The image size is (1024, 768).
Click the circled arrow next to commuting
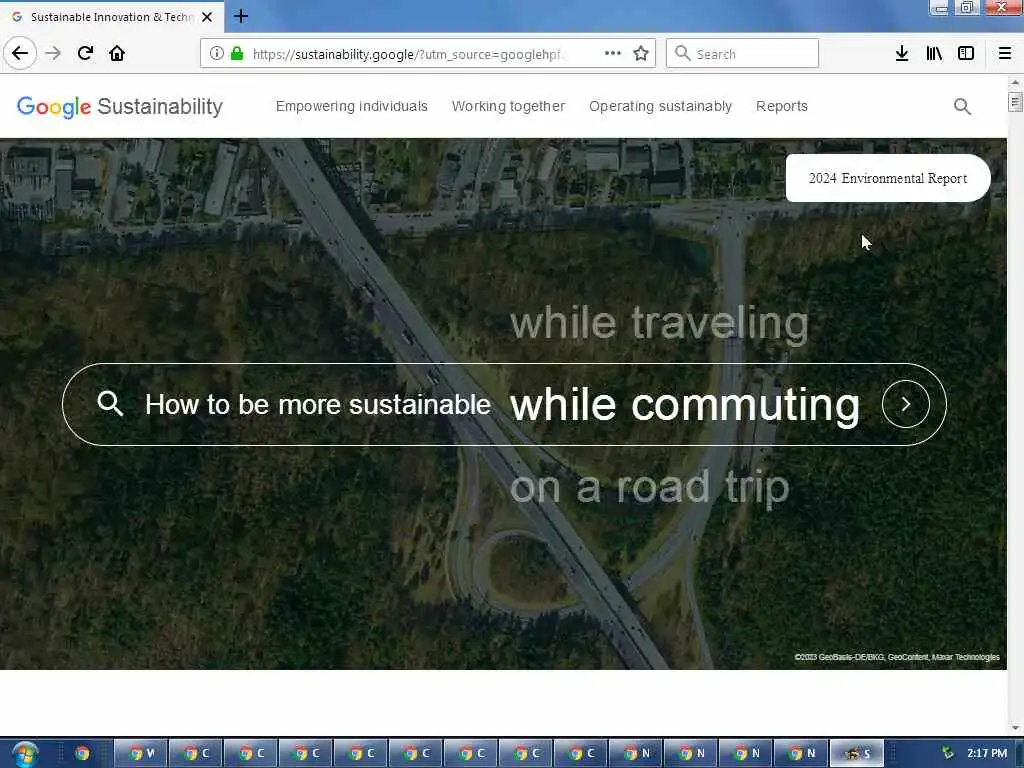point(906,404)
